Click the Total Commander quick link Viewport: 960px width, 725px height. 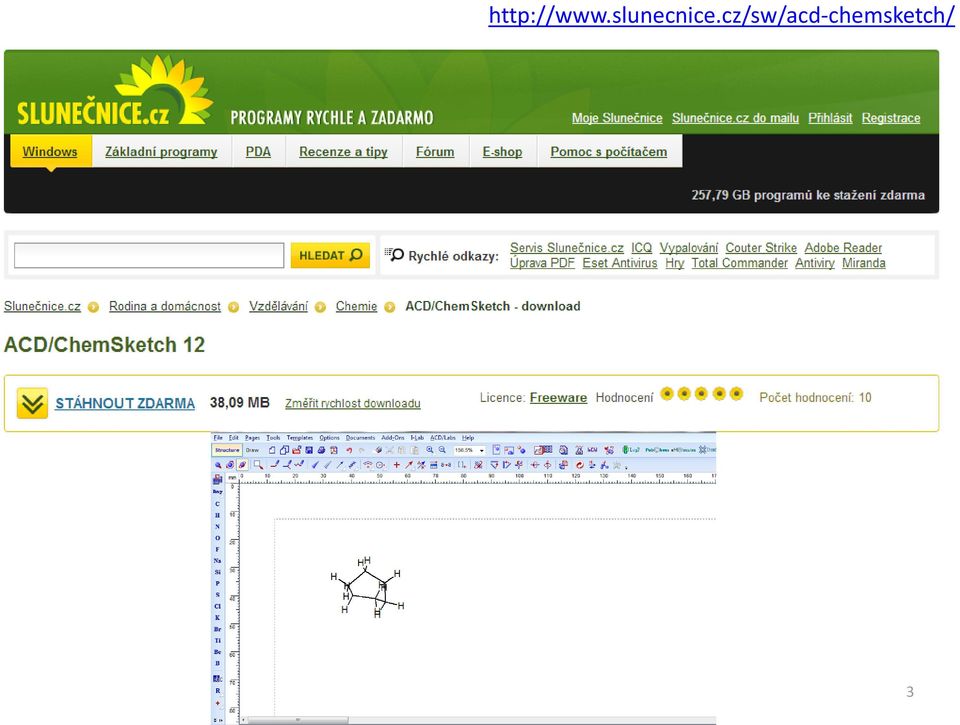pyautogui.click(x=740, y=263)
